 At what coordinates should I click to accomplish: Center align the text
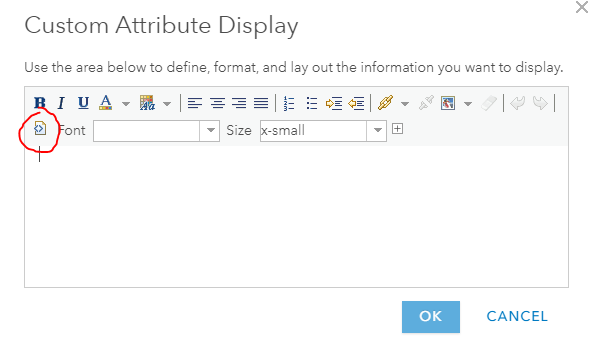pos(217,103)
